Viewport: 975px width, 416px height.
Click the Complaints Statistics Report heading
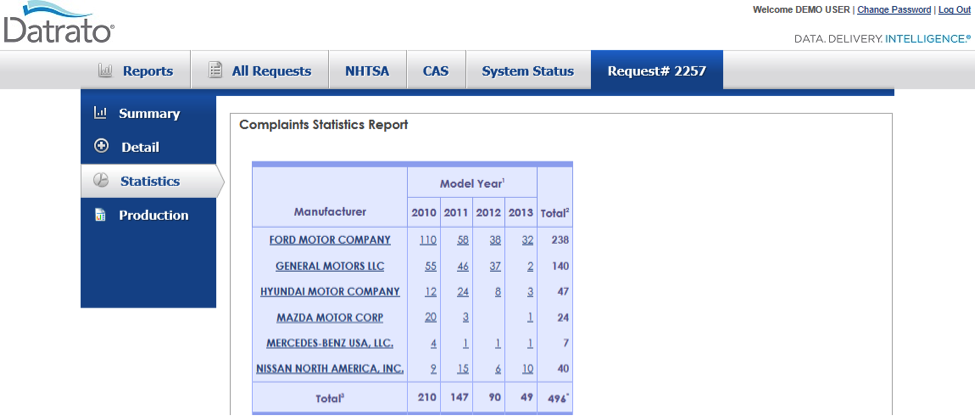point(323,125)
